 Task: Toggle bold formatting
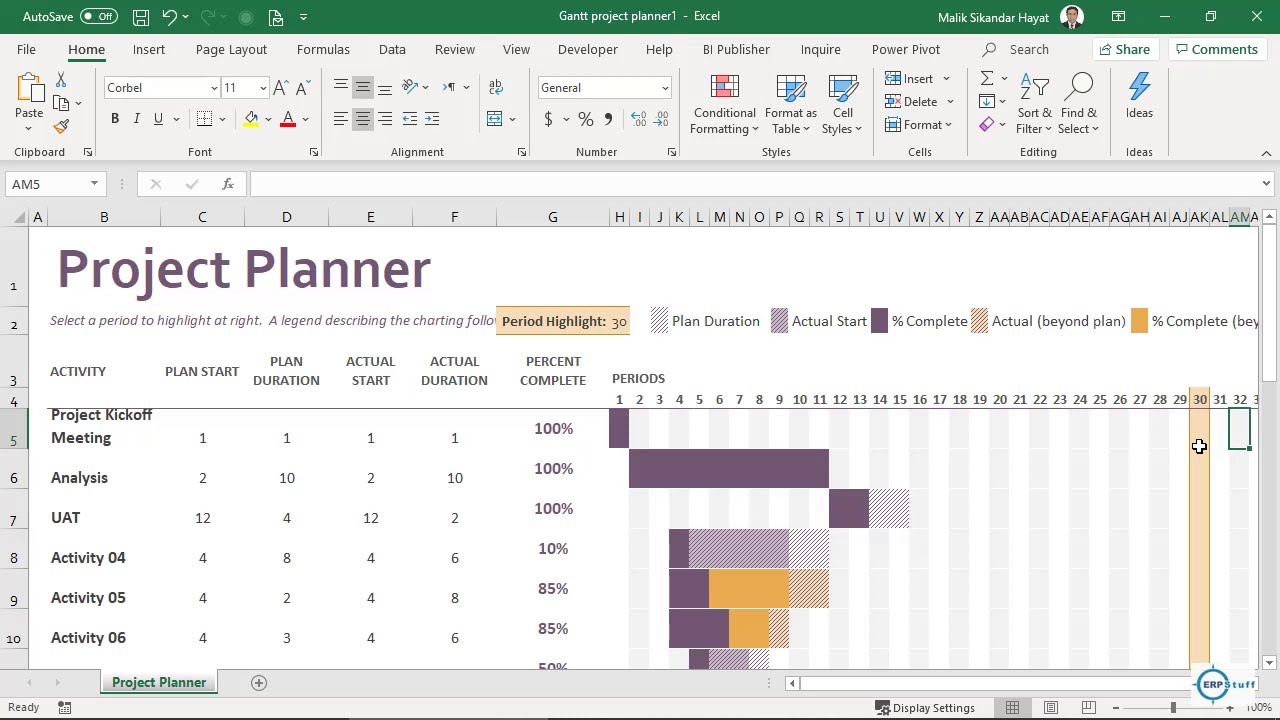pos(114,119)
